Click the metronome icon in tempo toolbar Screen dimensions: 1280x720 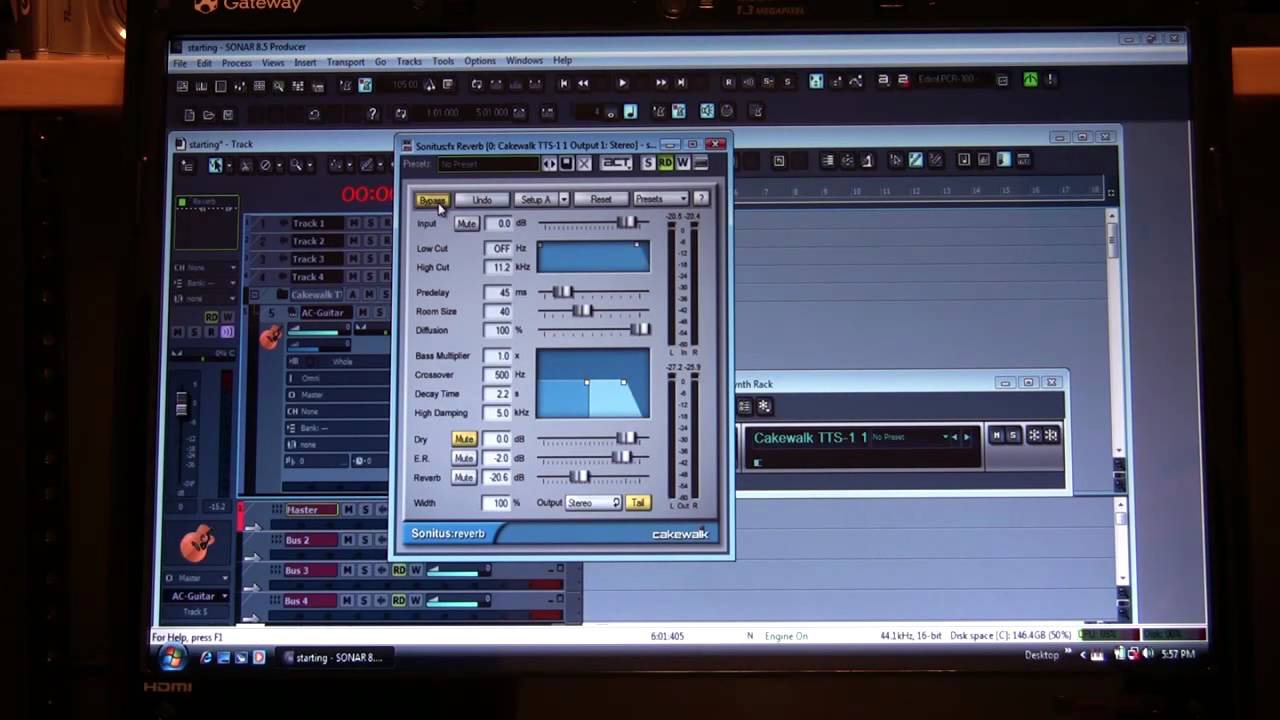(431, 85)
